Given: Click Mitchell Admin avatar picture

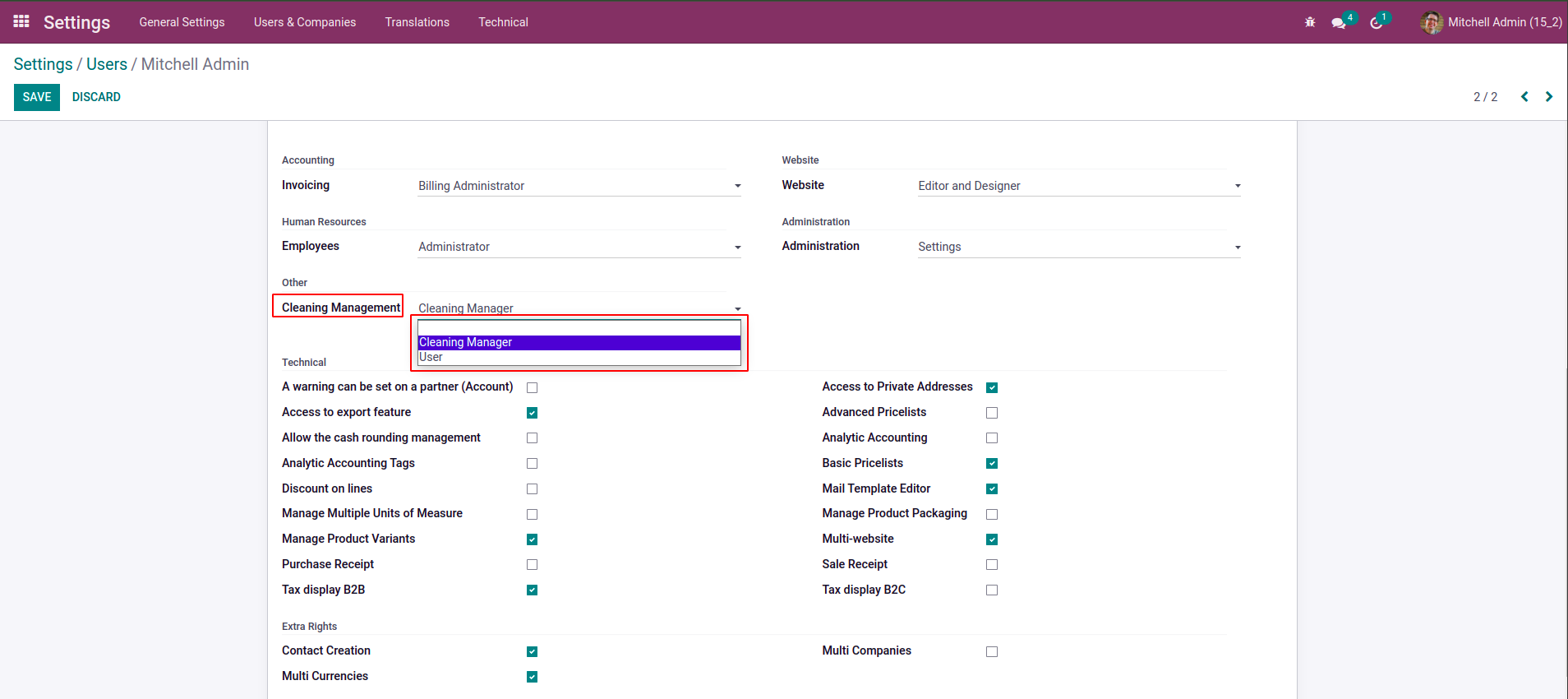Looking at the screenshot, I should 1432,22.
